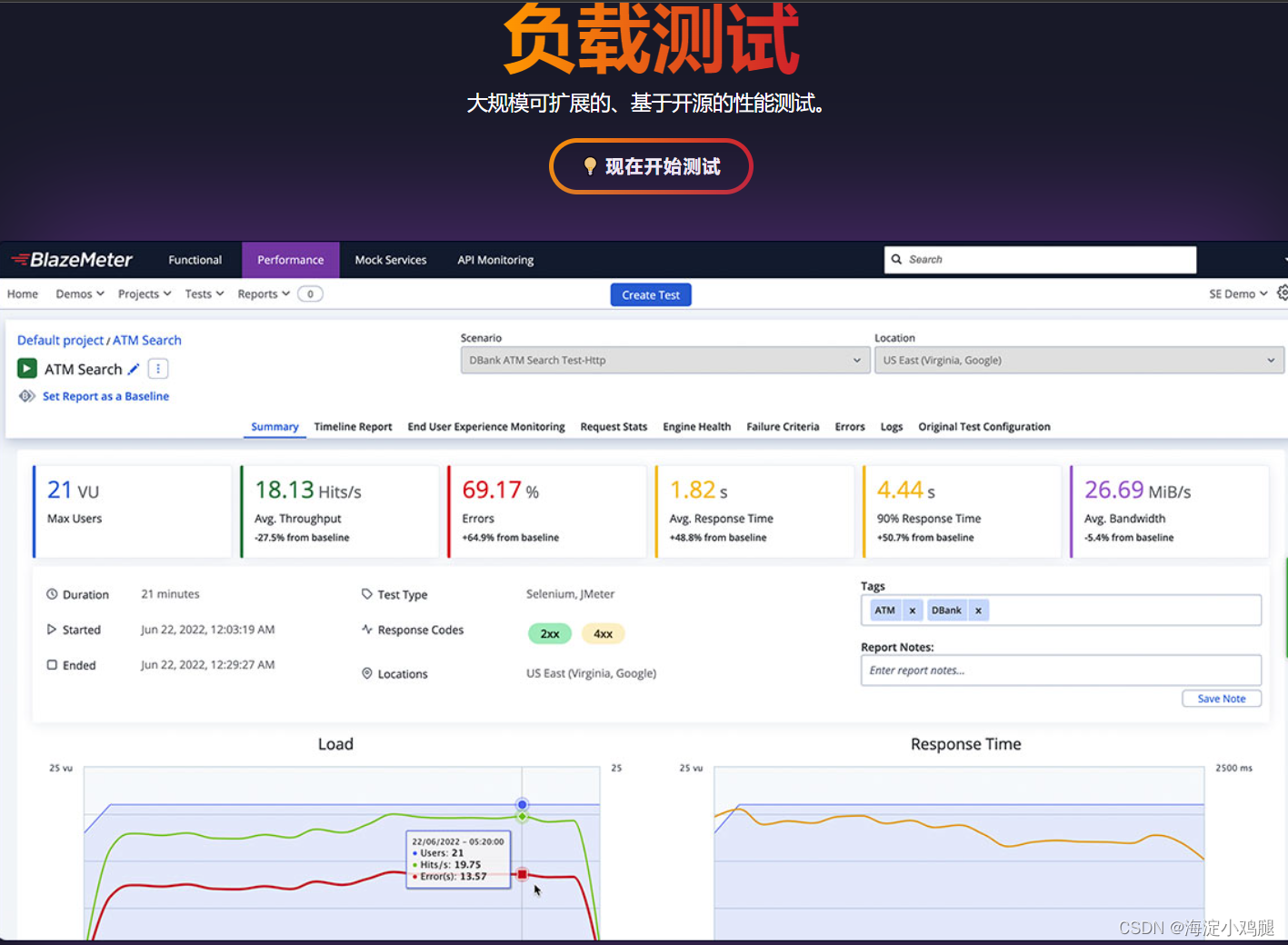The image size is (1288, 945).
Task: Click the 4.44 s 90% Response Time card
Action: tap(962, 512)
